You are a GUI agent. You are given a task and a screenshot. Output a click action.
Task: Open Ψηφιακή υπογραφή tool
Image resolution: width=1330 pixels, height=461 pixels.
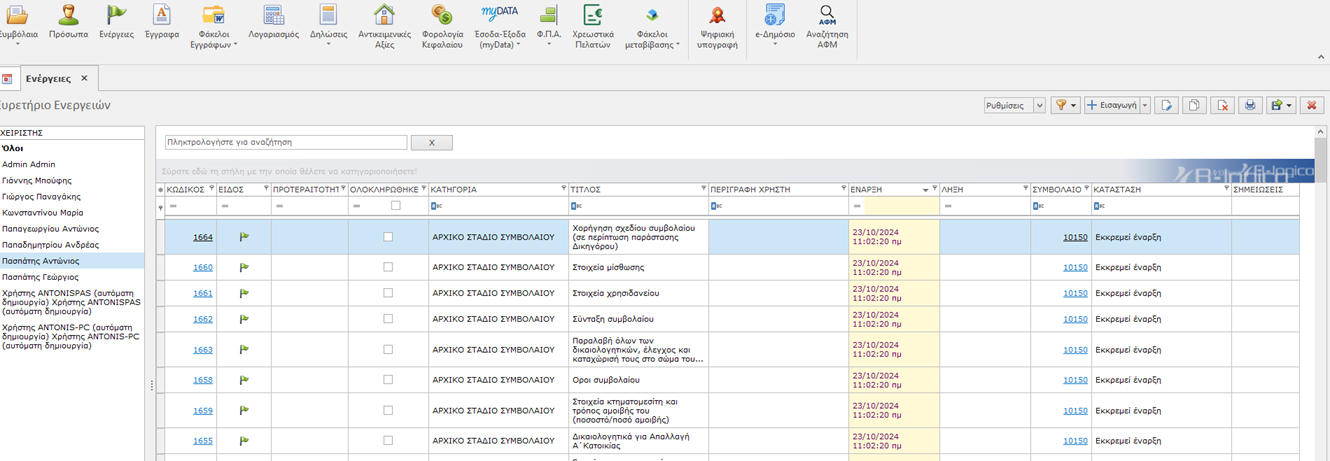(x=716, y=27)
